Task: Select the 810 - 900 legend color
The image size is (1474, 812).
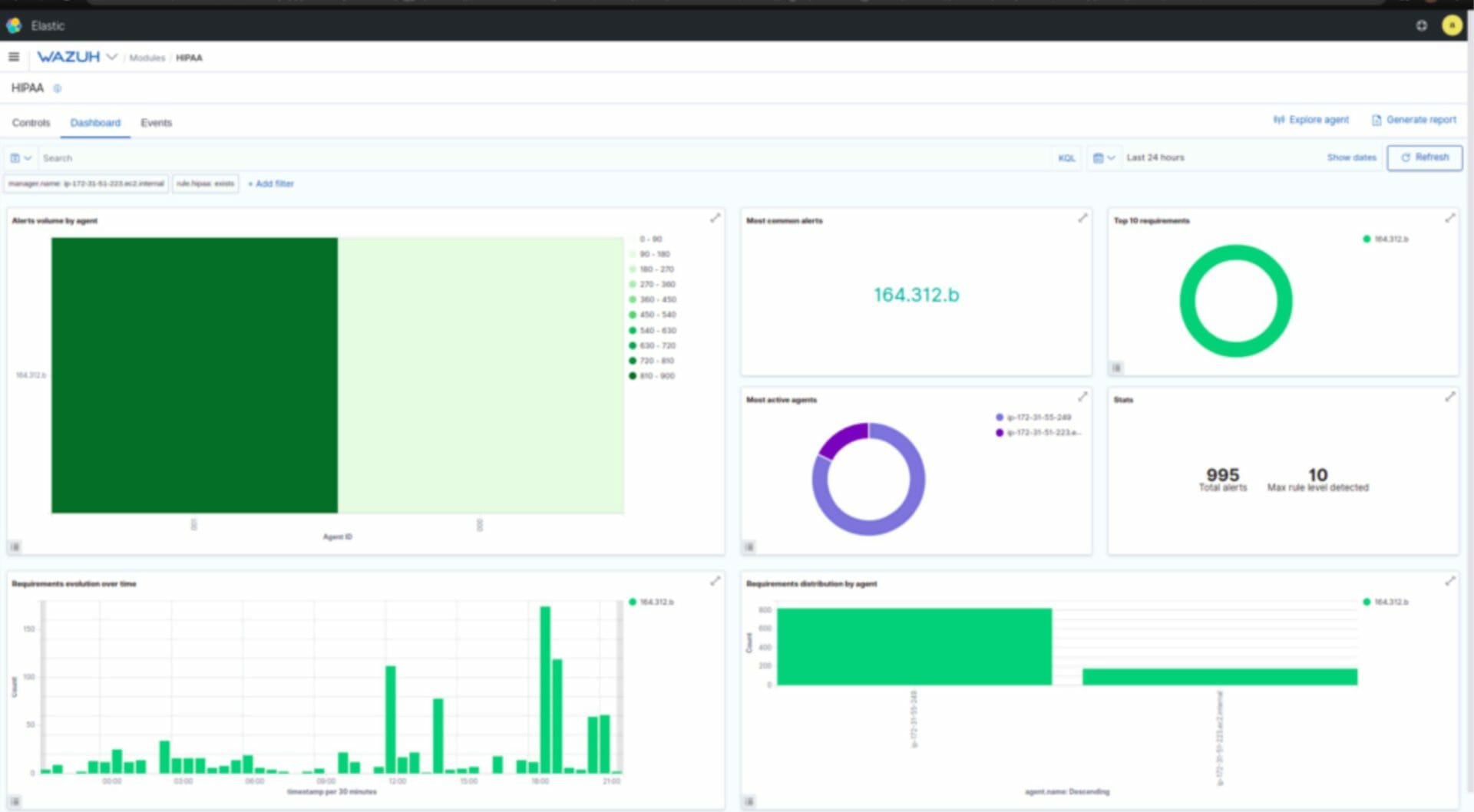Action: (633, 376)
